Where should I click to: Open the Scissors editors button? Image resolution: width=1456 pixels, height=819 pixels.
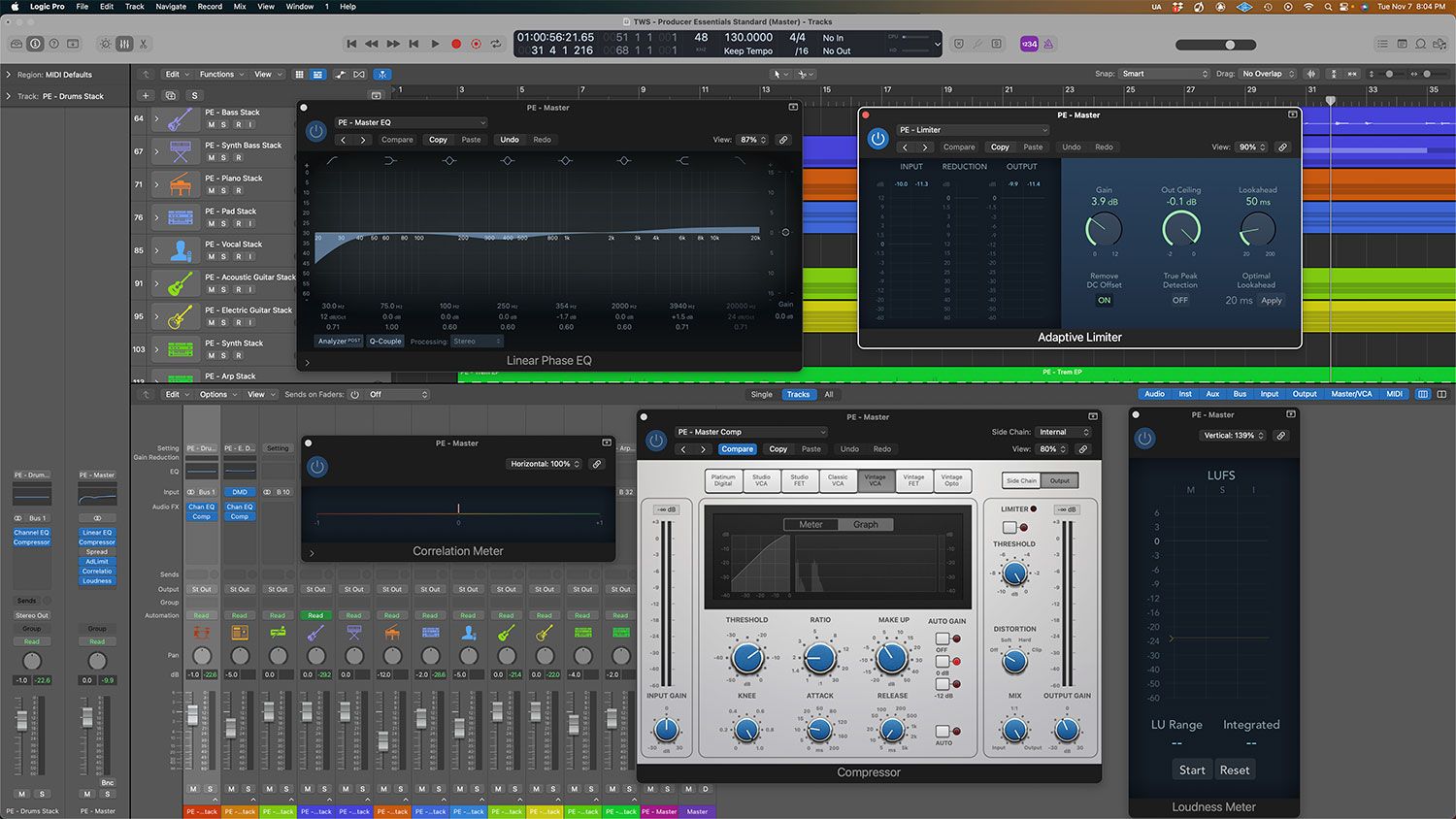[x=143, y=44]
